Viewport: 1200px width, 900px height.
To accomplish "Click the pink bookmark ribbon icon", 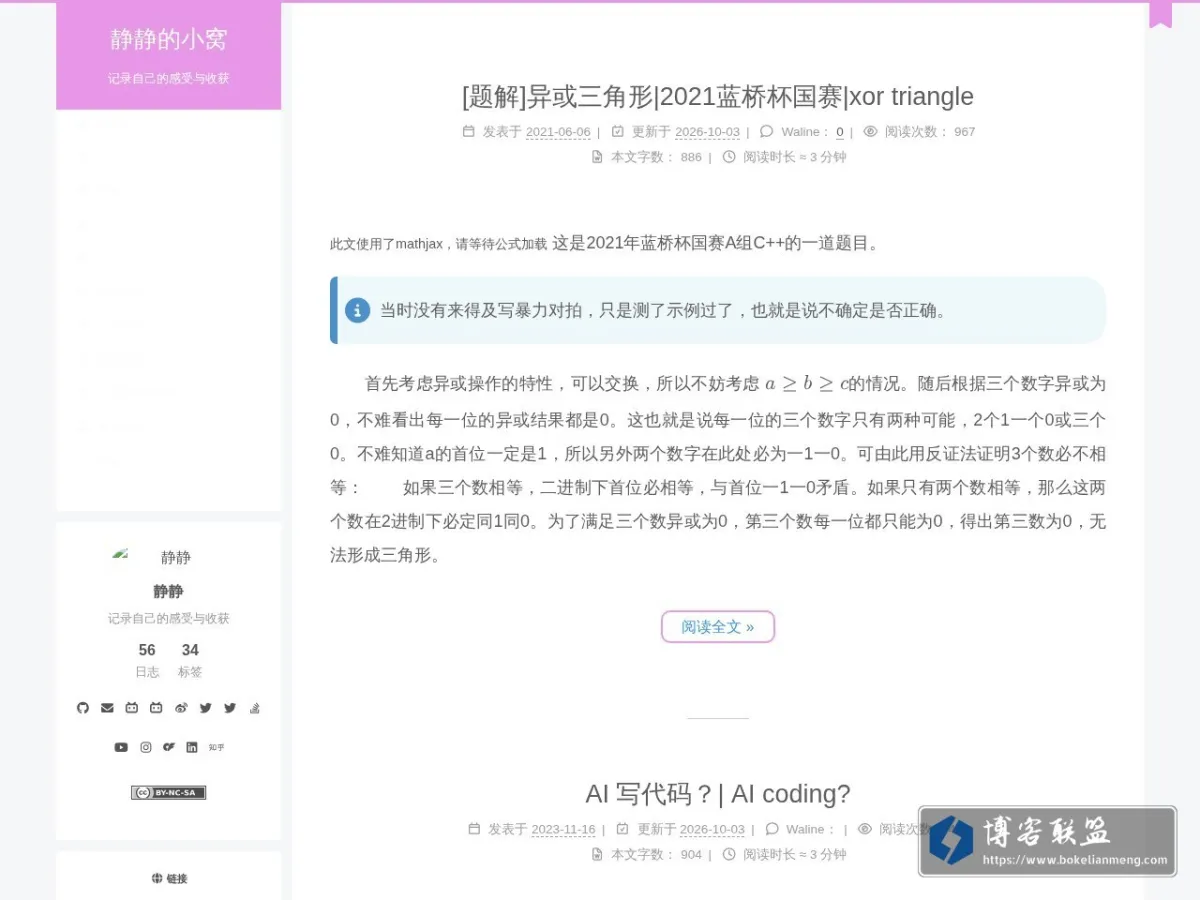I will coord(1160,15).
